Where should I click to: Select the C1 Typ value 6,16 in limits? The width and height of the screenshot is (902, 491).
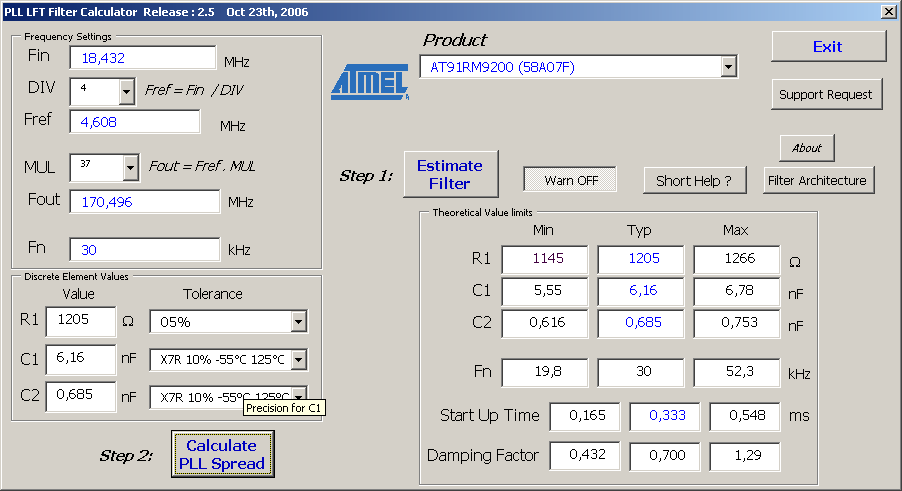click(x=641, y=291)
